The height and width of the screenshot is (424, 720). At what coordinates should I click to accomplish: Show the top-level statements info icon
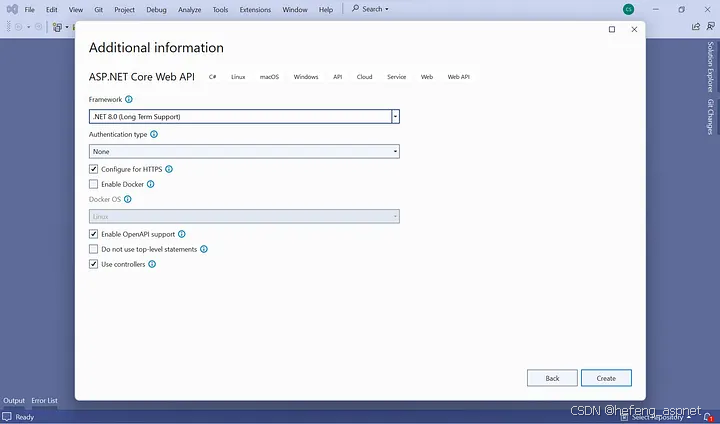pyautogui.click(x=204, y=249)
